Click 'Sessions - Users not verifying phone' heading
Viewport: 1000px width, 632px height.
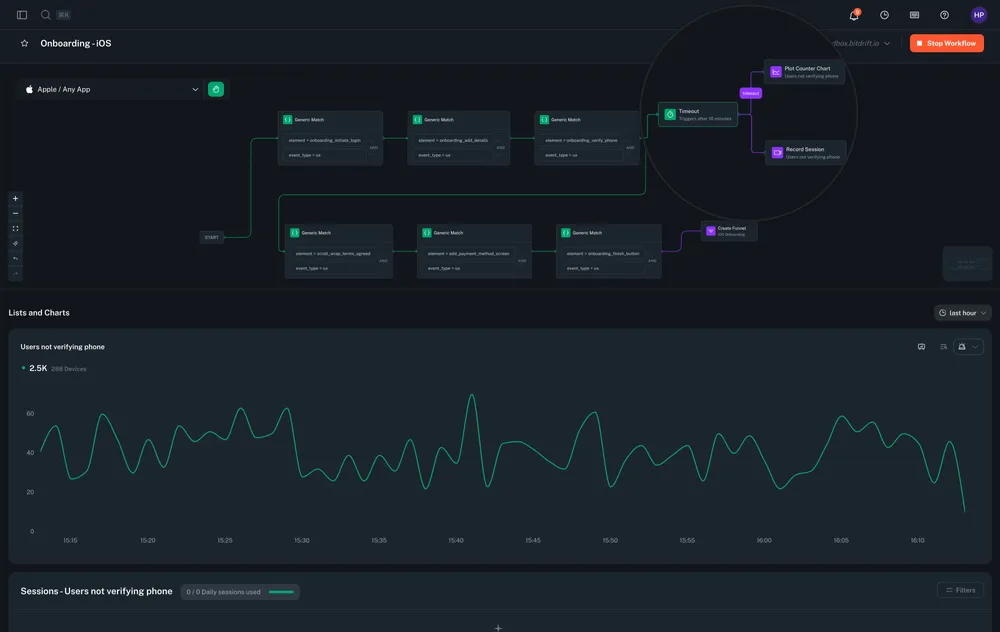(96, 592)
